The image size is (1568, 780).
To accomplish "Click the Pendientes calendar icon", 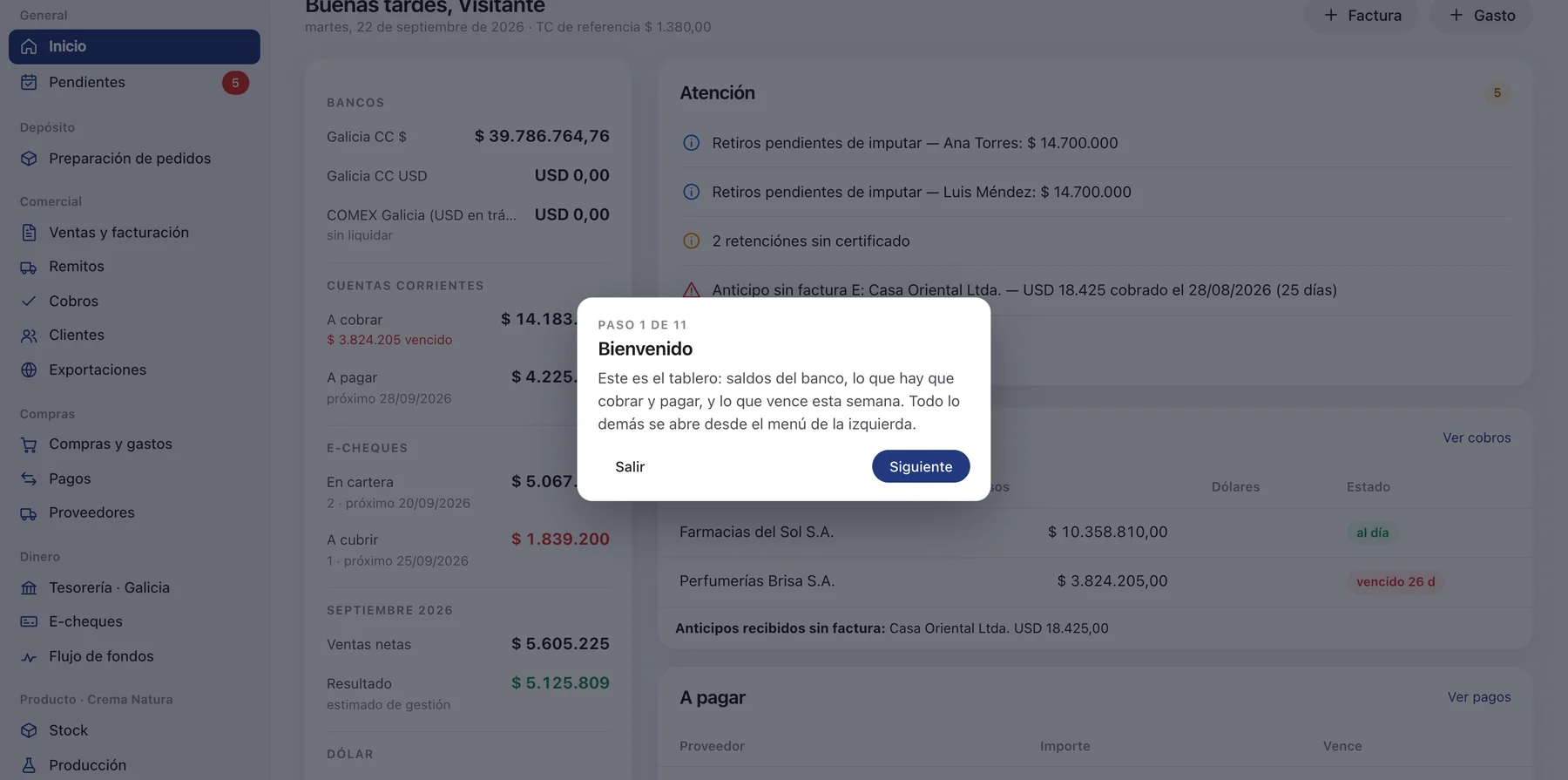I will [x=29, y=82].
